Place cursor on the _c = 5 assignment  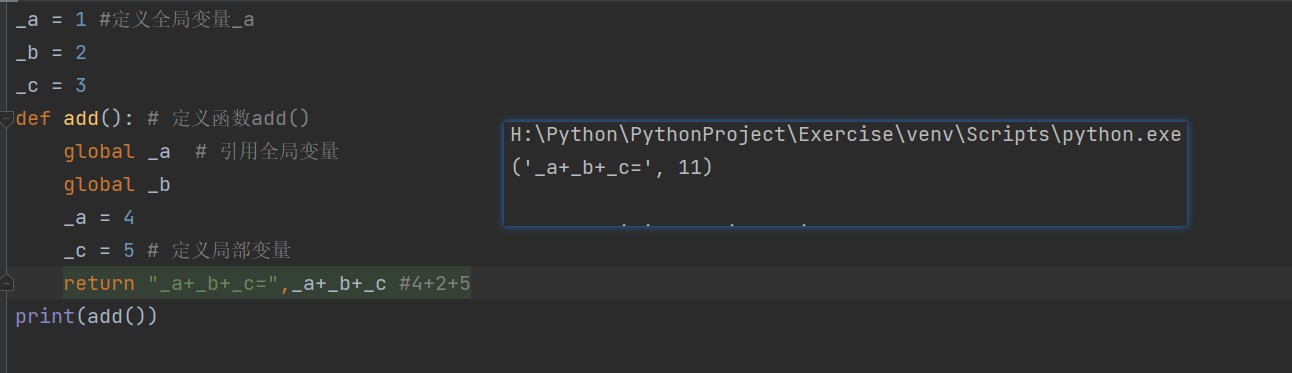pos(99,250)
